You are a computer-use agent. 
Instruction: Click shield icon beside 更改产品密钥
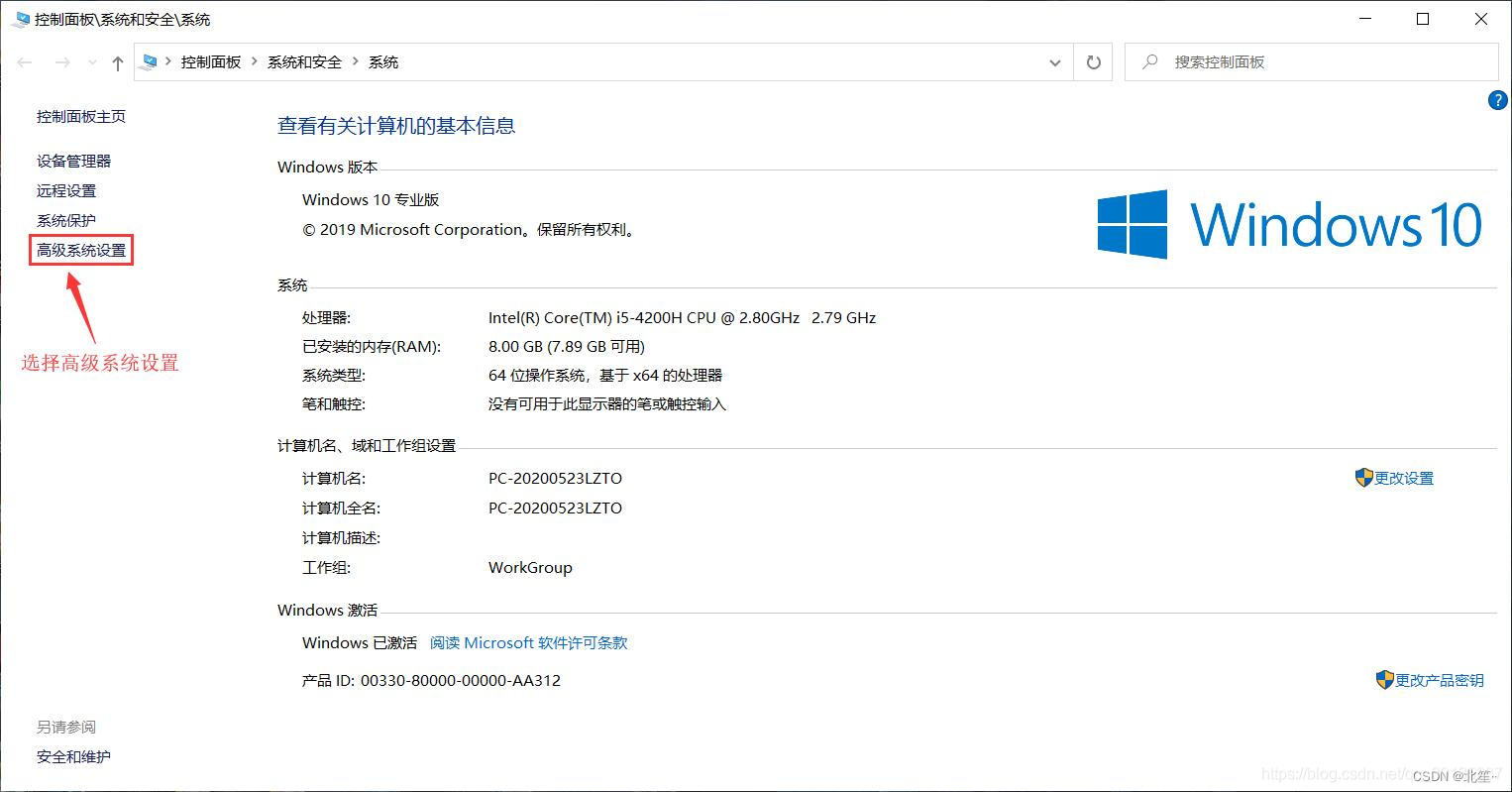(1385, 680)
